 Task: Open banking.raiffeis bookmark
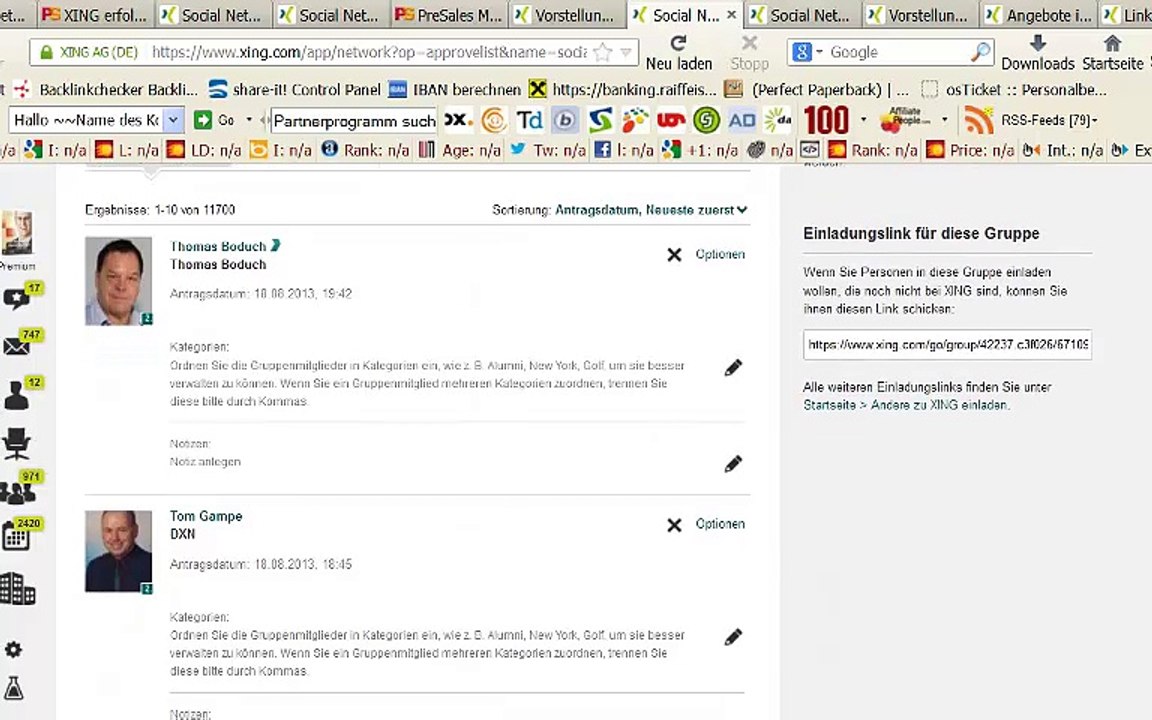(x=623, y=90)
